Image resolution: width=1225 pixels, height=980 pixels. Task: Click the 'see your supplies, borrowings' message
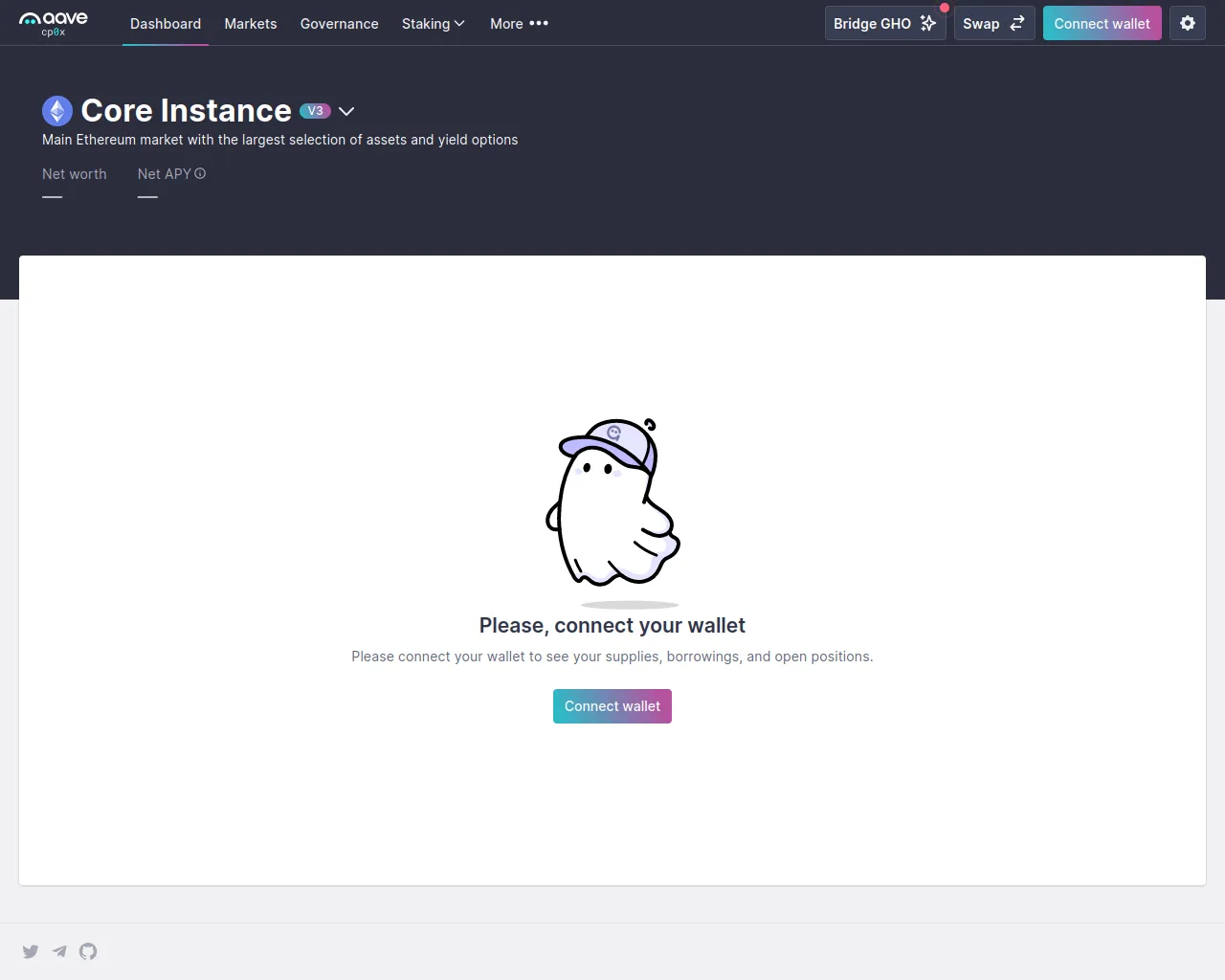point(612,657)
